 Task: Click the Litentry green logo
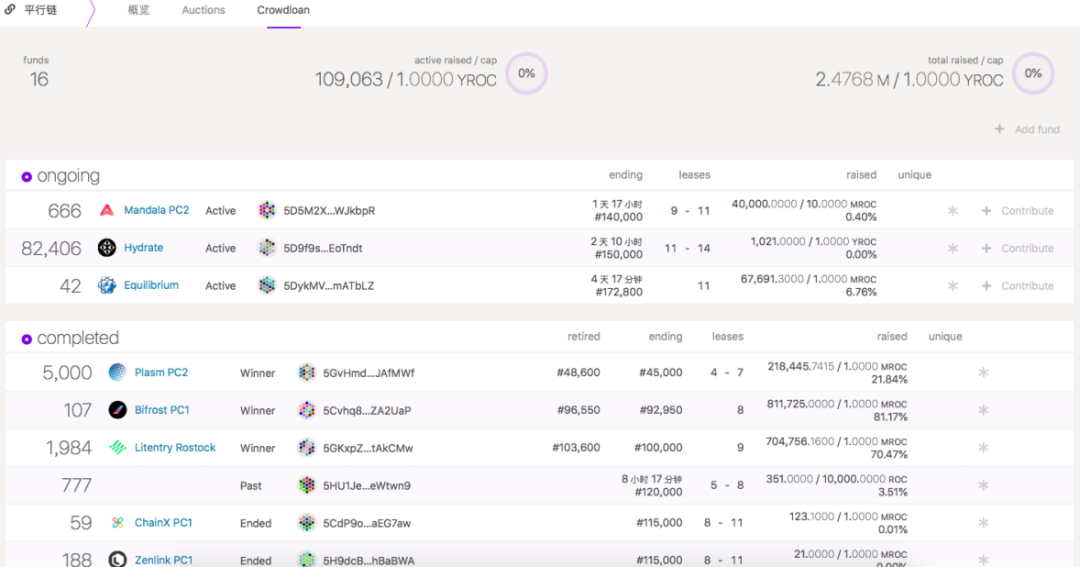118,448
